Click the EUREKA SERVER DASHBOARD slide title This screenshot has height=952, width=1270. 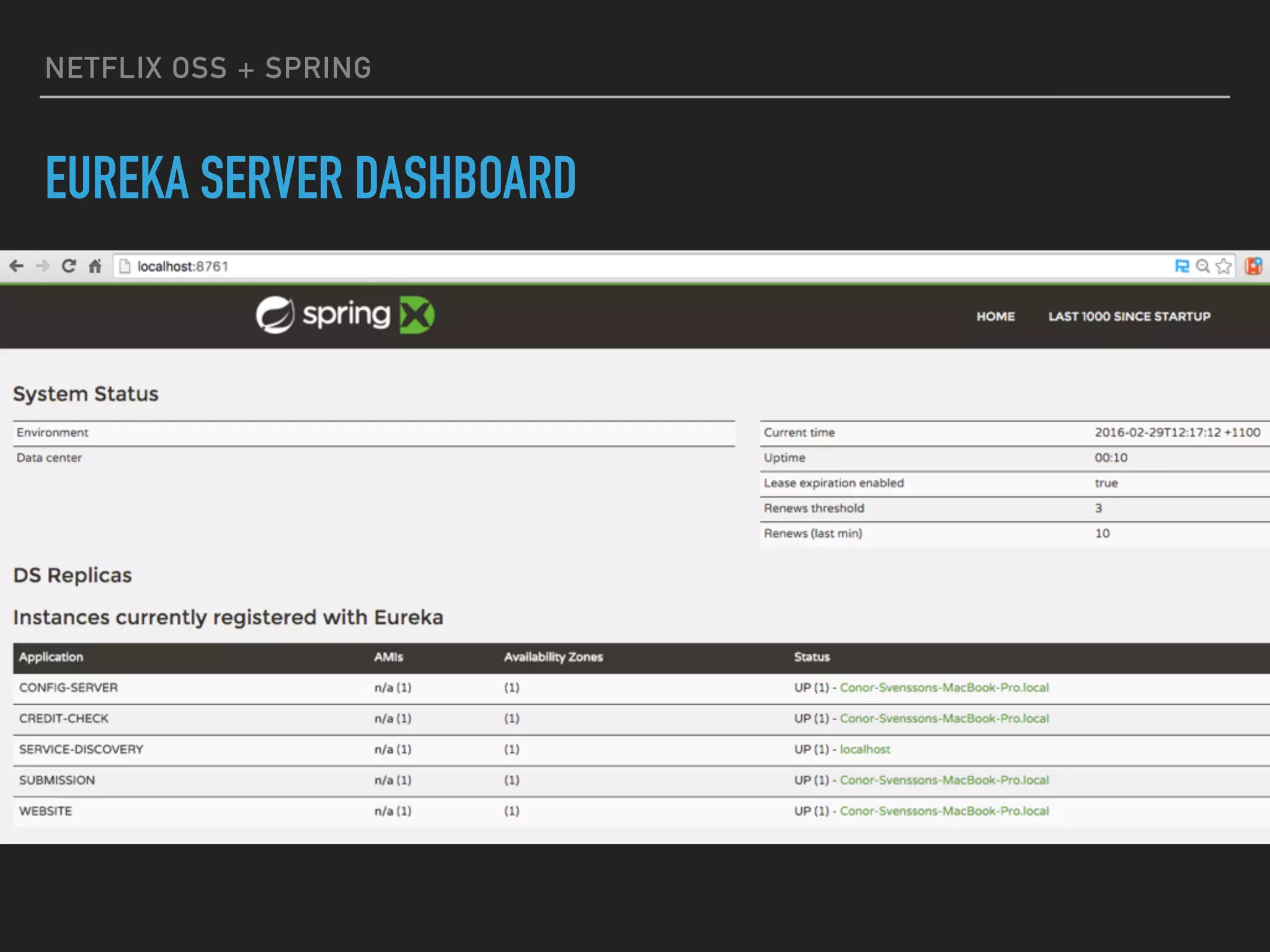coord(311,178)
